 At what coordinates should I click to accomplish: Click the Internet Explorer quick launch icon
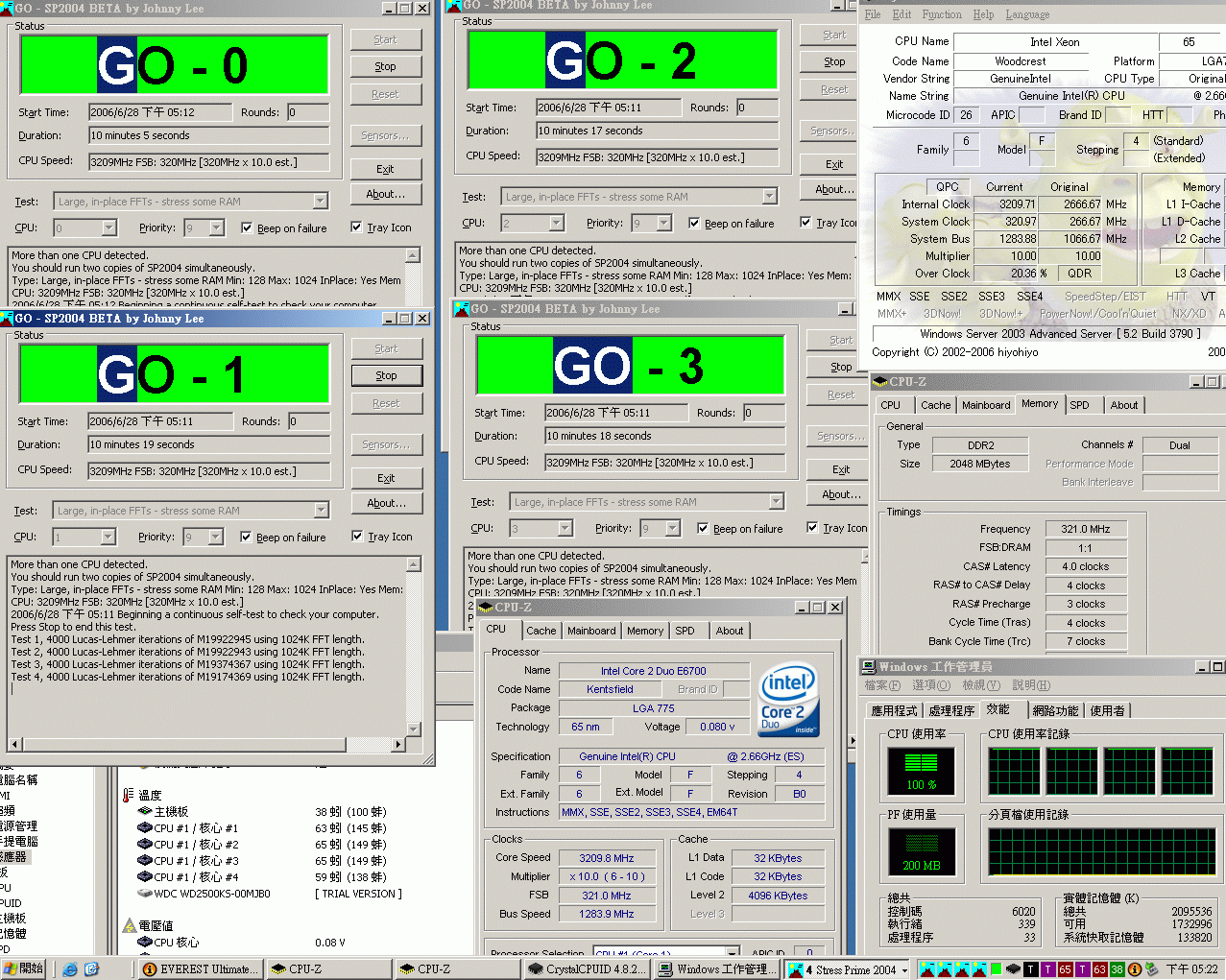[70, 968]
